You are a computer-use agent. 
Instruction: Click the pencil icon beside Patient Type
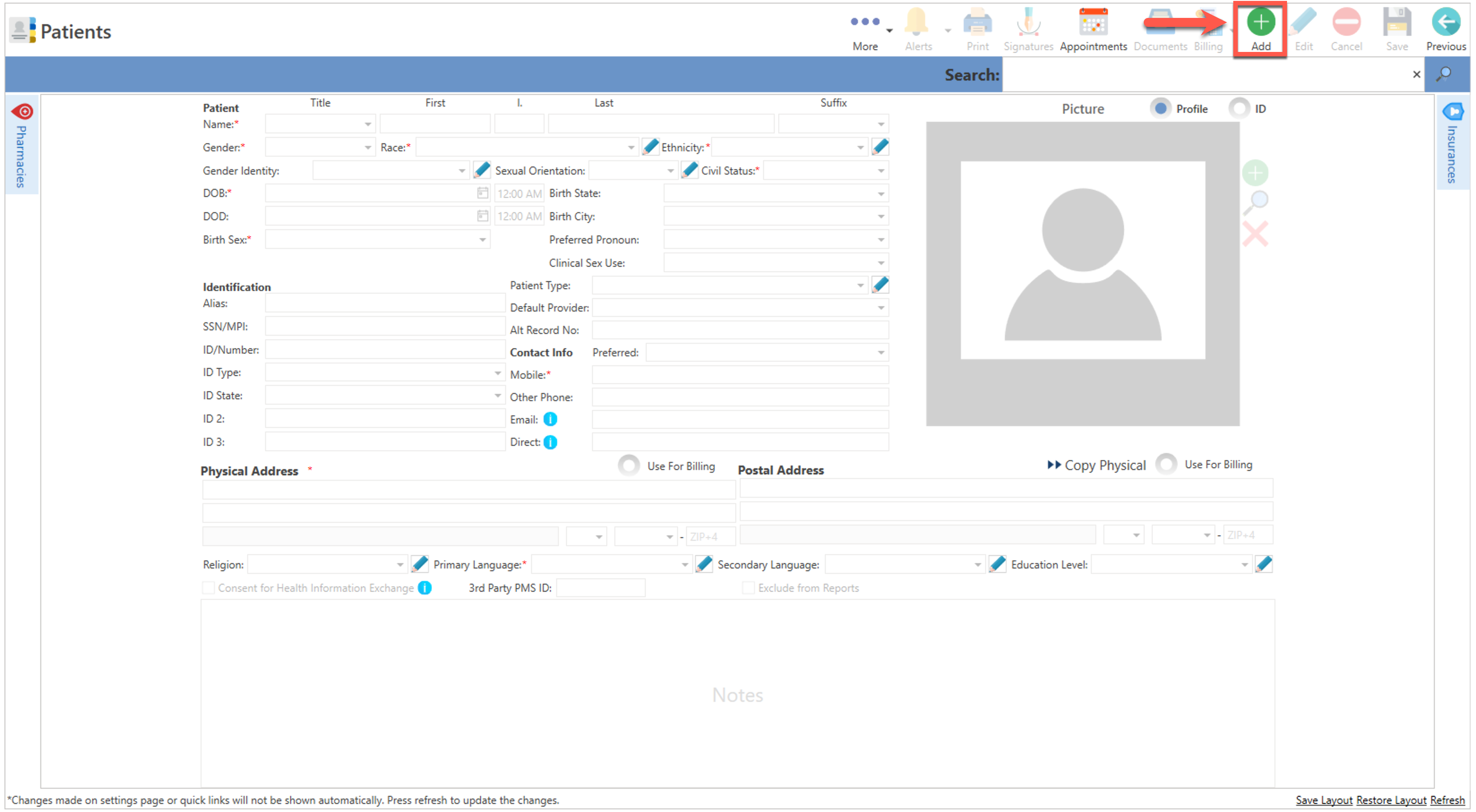click(880, 285)
